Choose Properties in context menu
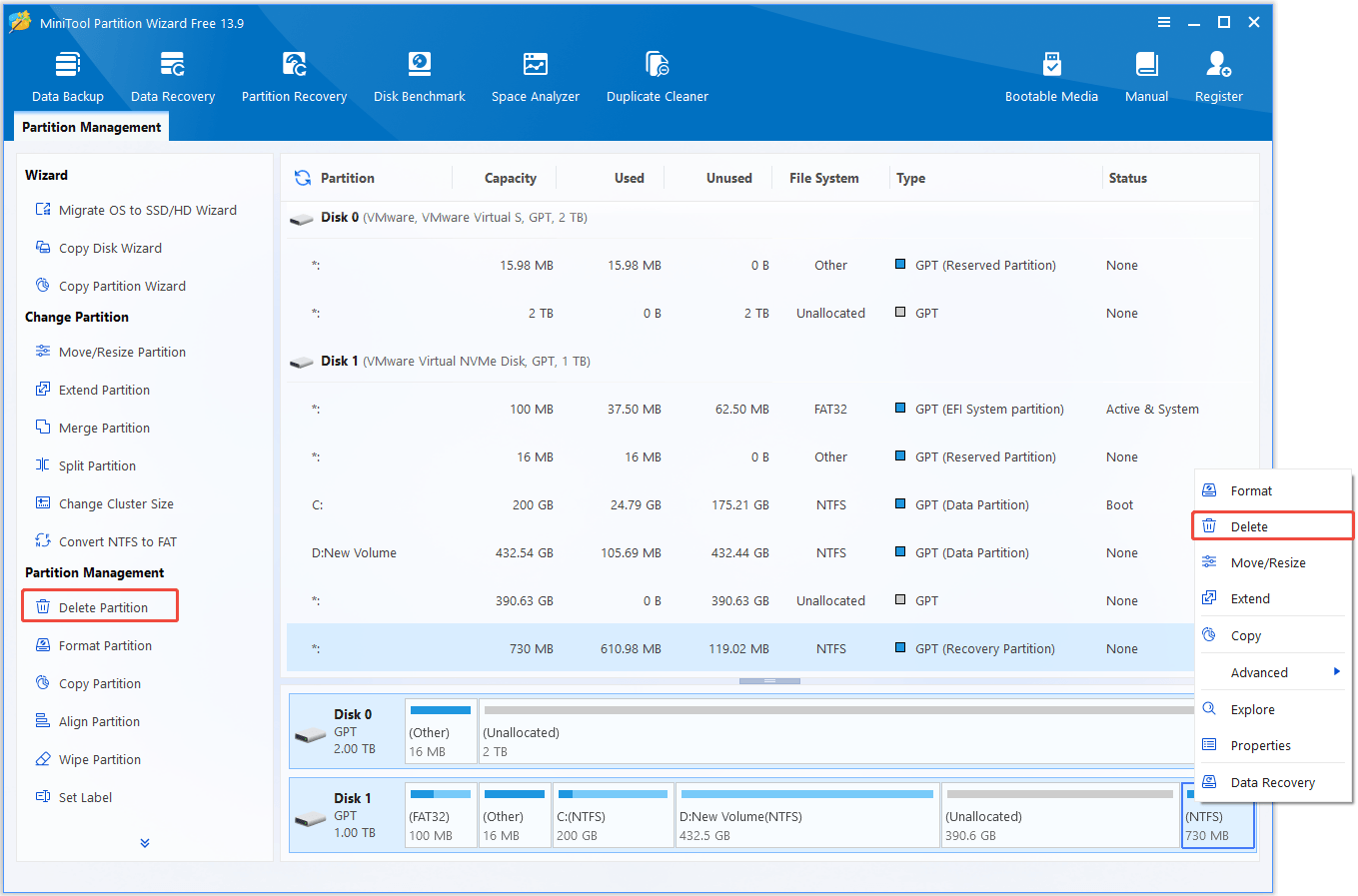 click(1272, 745)
